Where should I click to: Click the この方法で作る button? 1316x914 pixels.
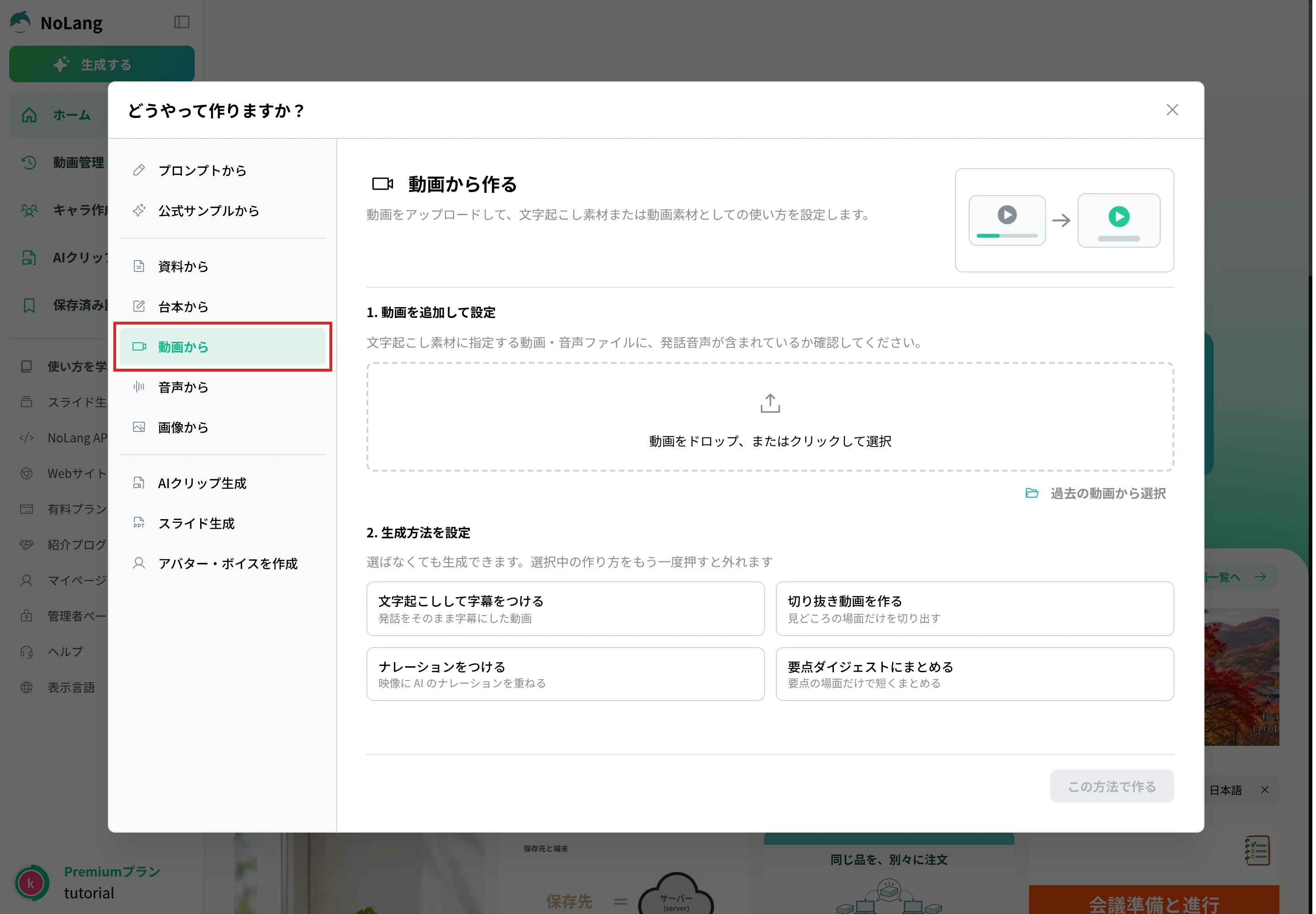(x=1112, y=786)
